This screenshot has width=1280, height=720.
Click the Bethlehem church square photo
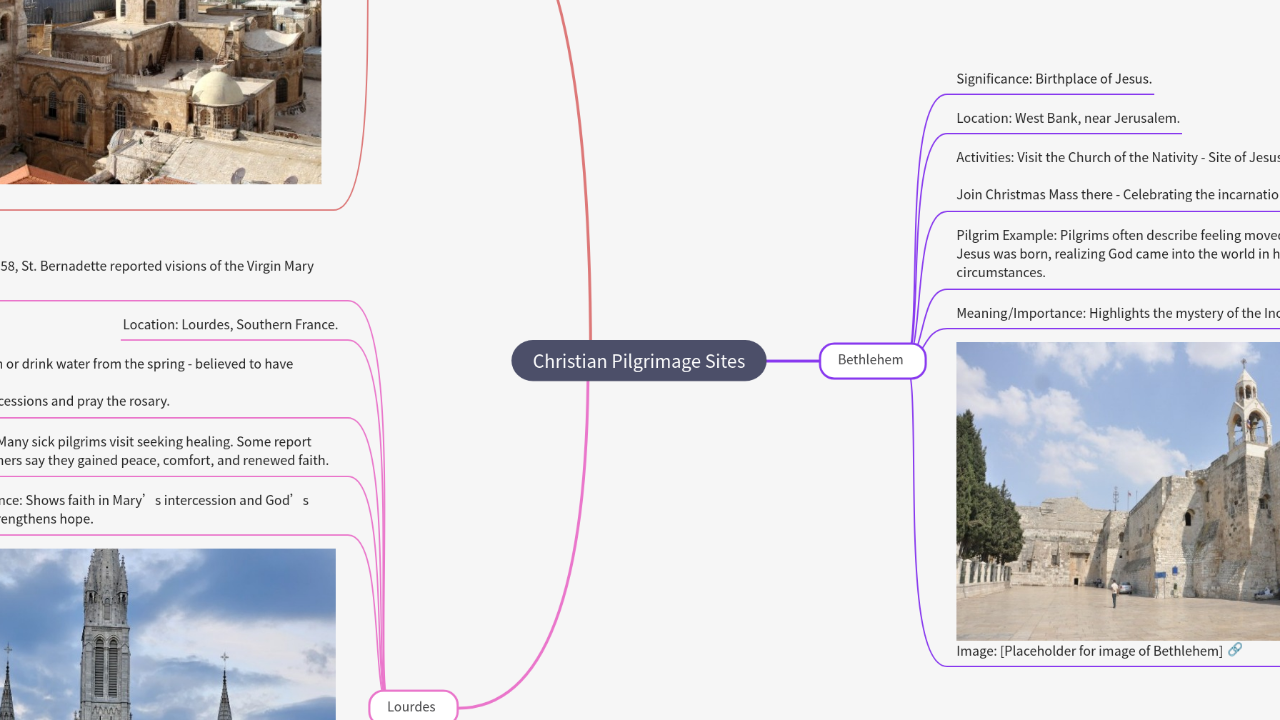click(1117, 491)
